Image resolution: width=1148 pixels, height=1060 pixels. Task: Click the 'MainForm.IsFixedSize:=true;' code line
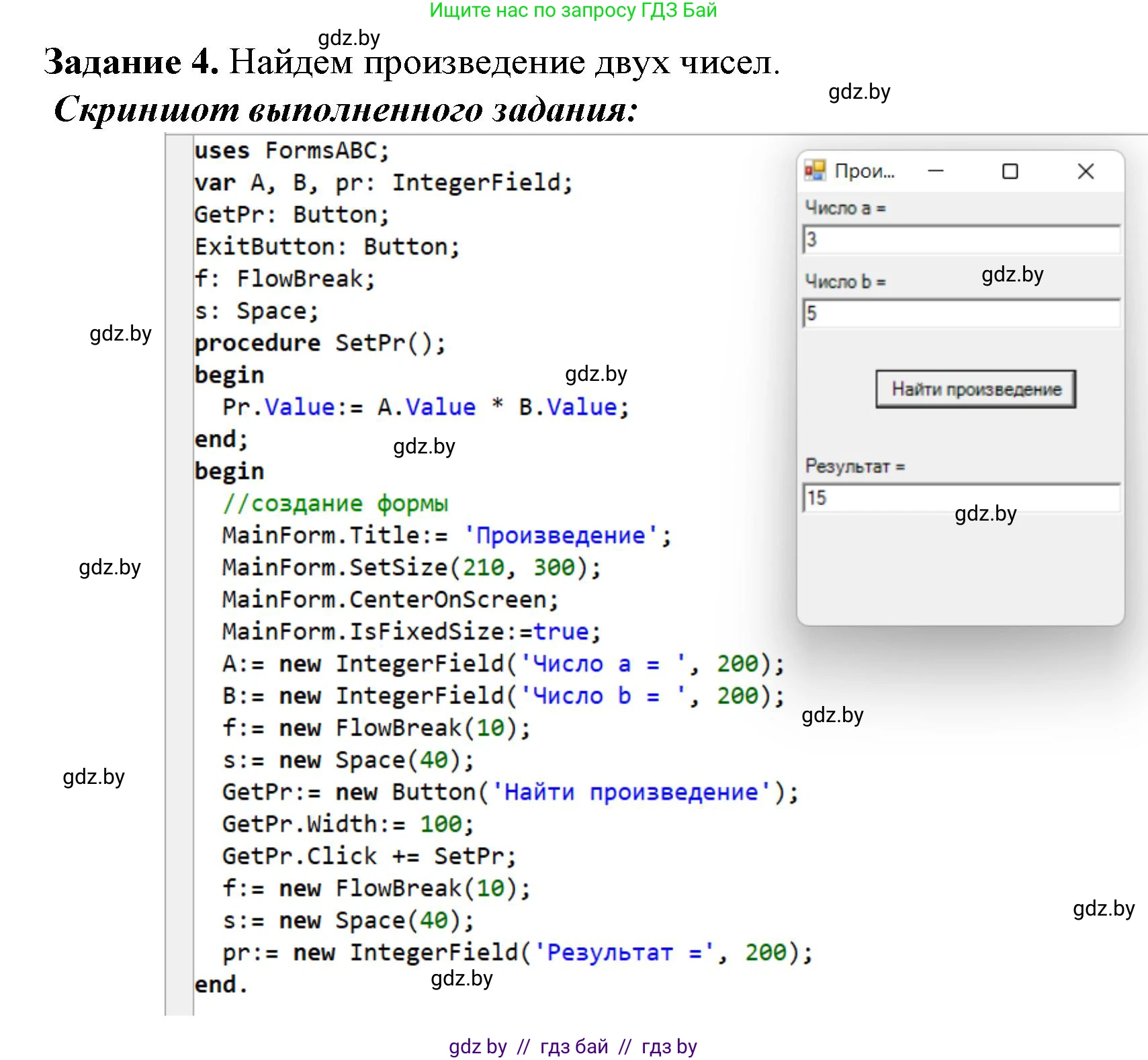coord(411,632)
